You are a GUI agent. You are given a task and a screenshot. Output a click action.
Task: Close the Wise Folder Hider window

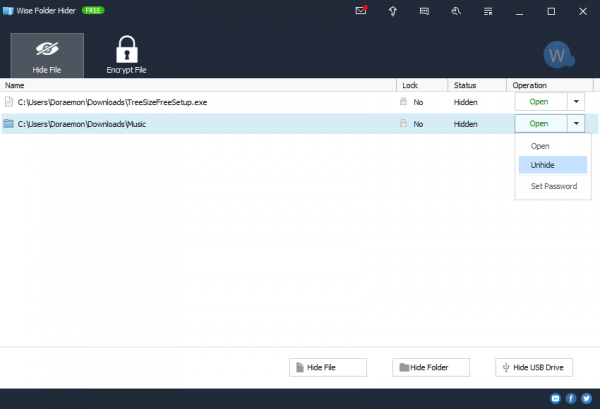pyautogui.click(x=583, y=11)
